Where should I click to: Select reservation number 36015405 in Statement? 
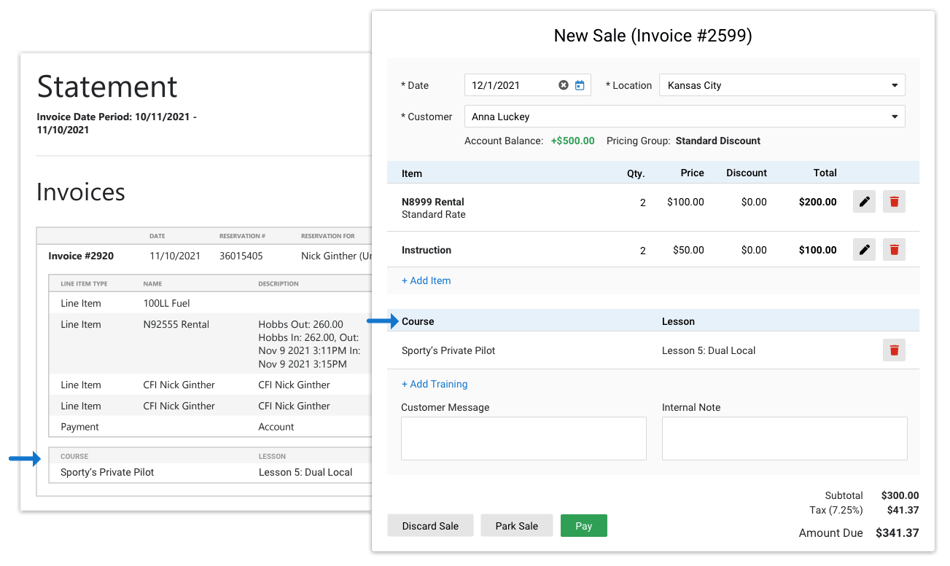click(241, 256)
